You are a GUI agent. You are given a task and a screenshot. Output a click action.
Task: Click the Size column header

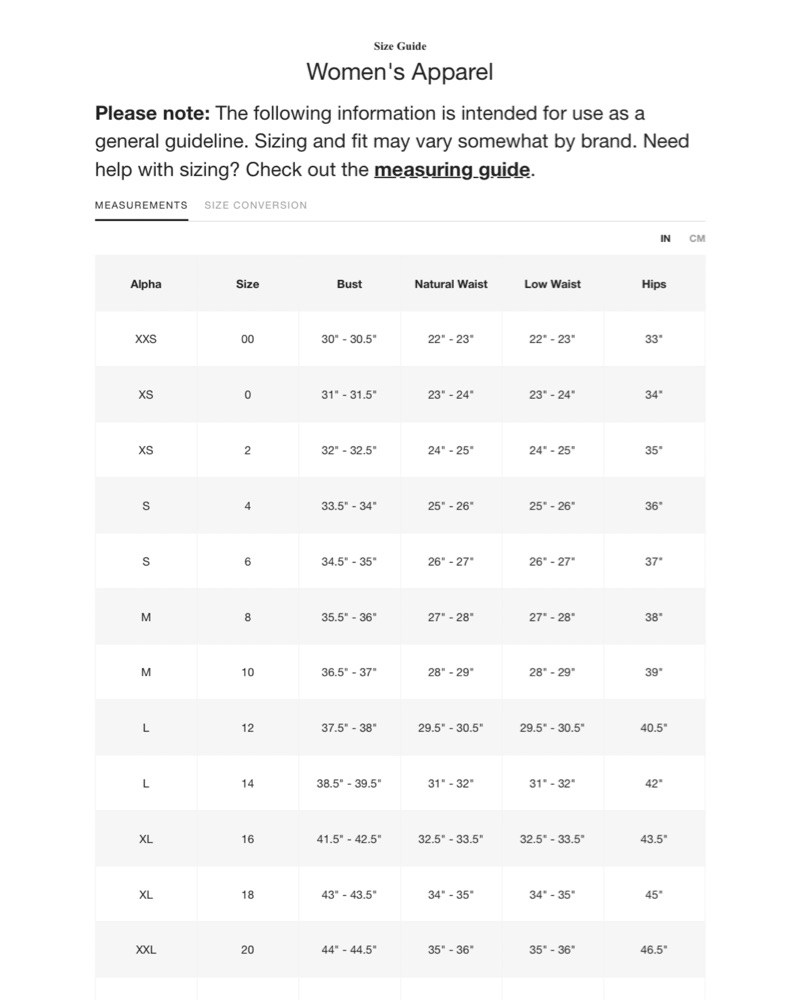pyautogui.click(x=247, y=284)
